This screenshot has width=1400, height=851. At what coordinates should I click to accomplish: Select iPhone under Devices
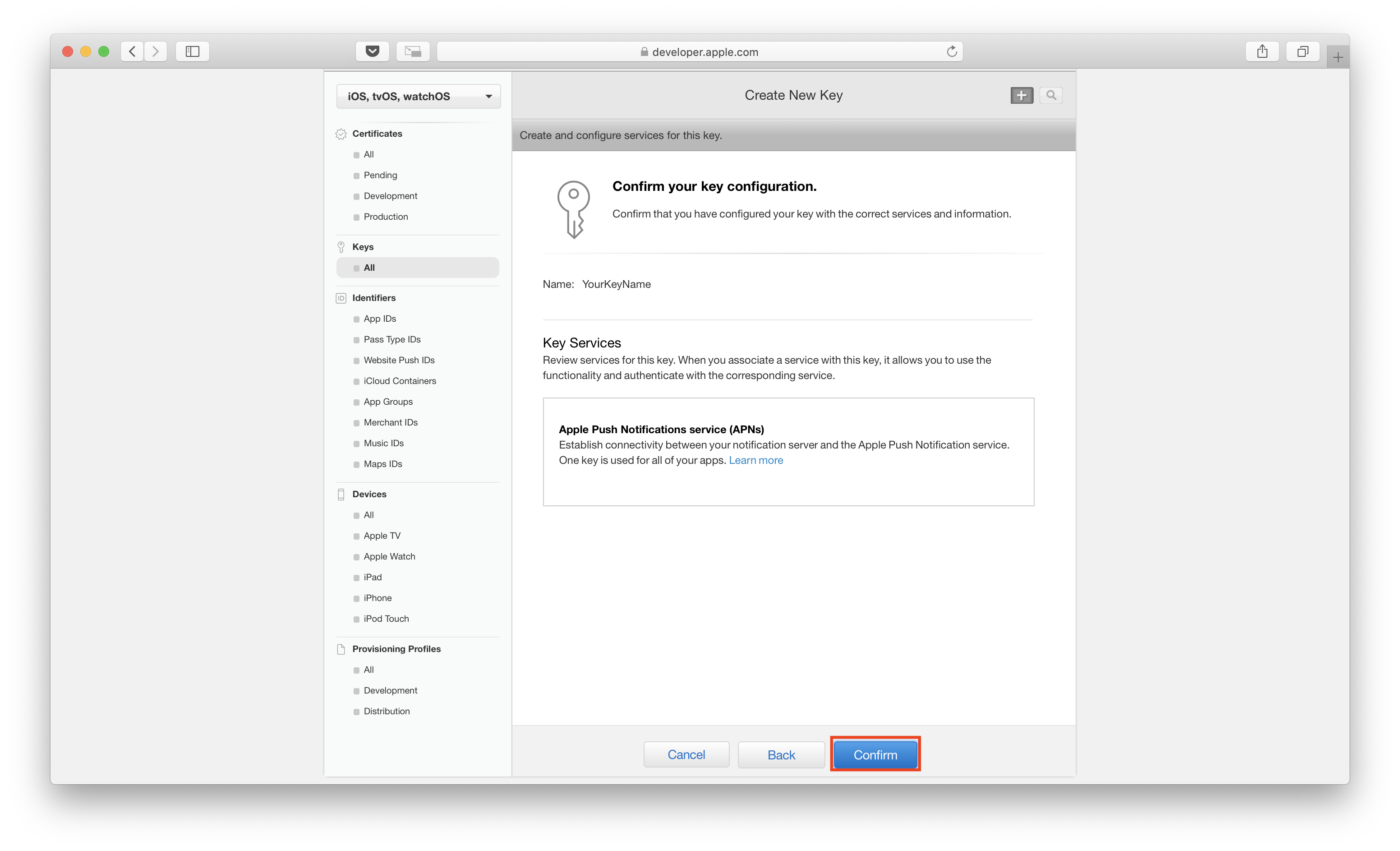377,598
